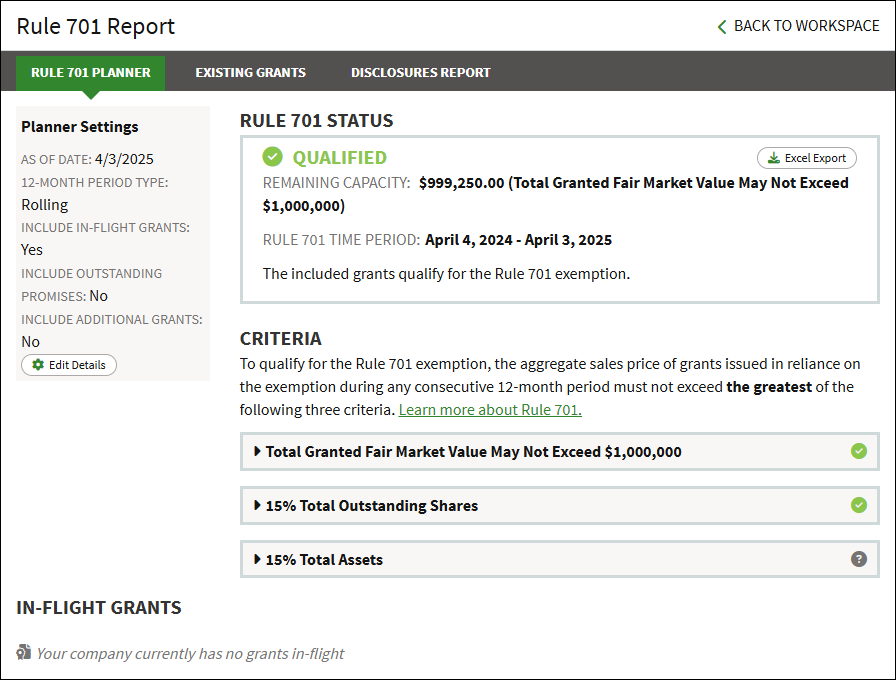Screen dimensions: 896x680
Task: Expand the 15% Total Assets criterion
Action: point(559,559)
